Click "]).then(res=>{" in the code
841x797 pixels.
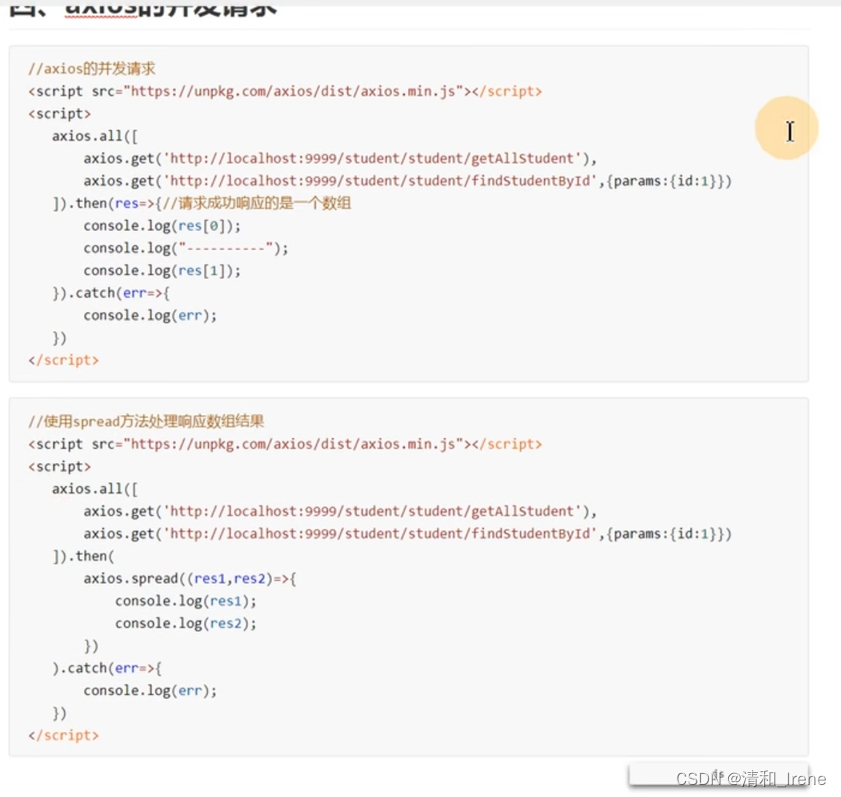(107, 203)
